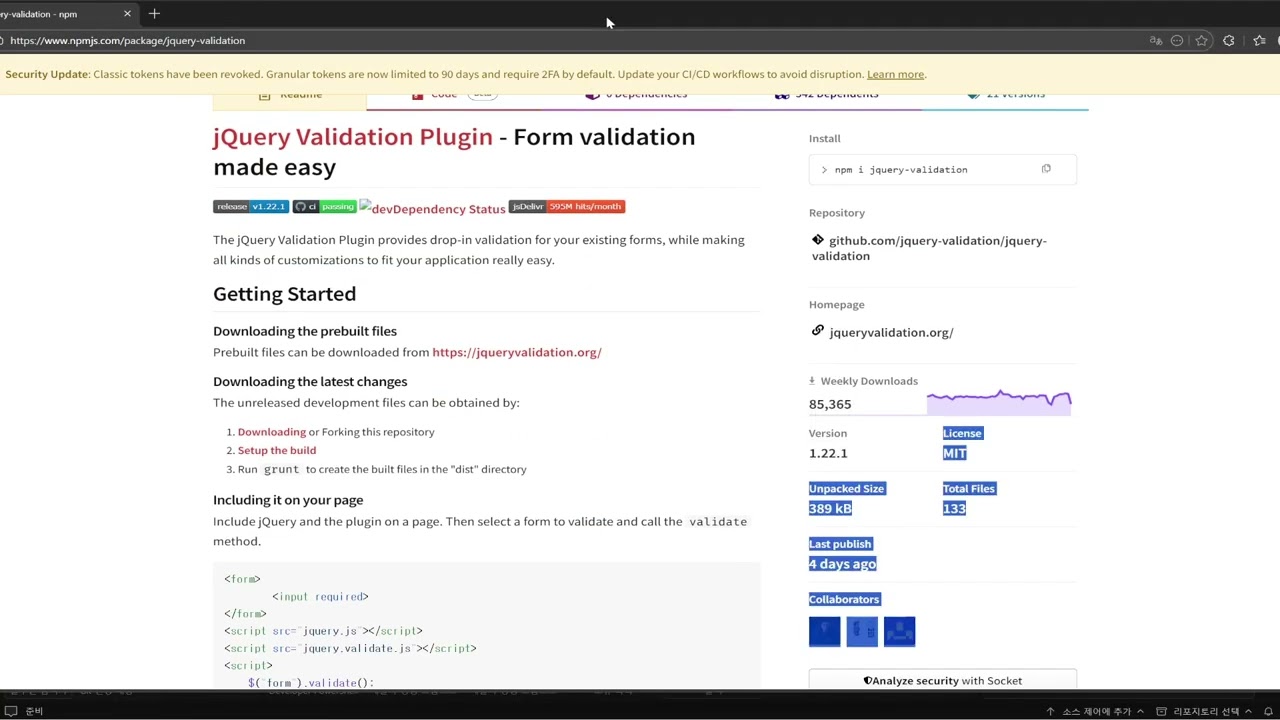This screenshot has width=1280, height=720.
Task: Click the Collaborators label
Action: 844,599
